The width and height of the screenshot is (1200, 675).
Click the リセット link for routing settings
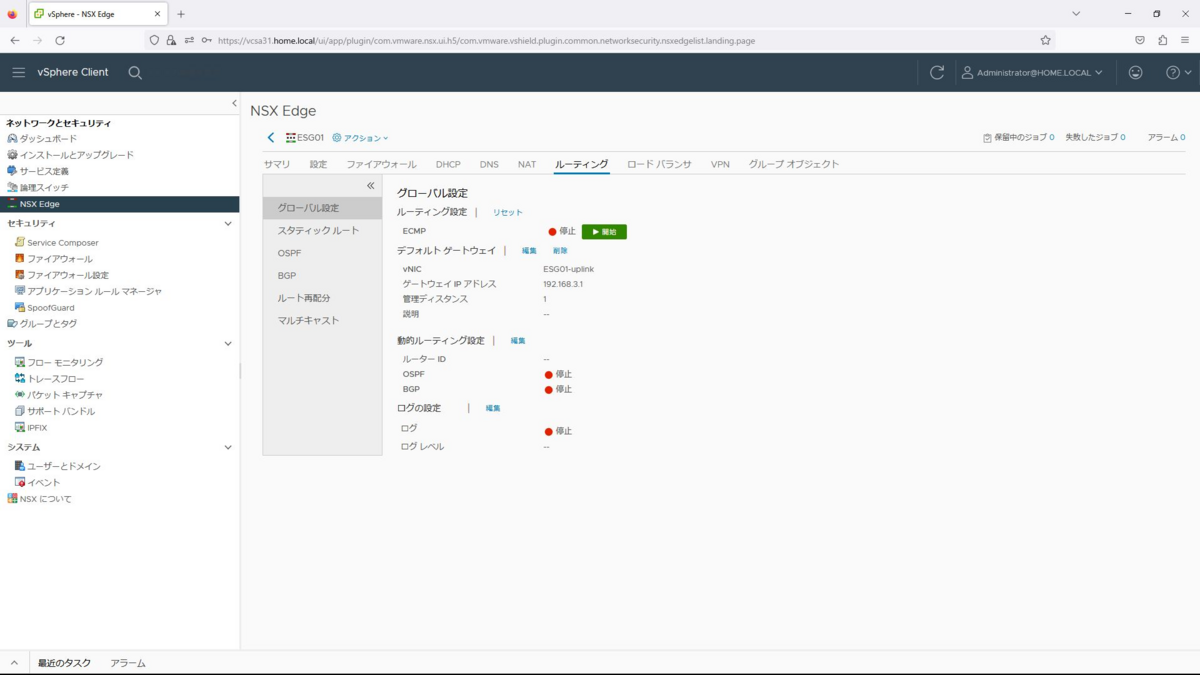point(507,213)
